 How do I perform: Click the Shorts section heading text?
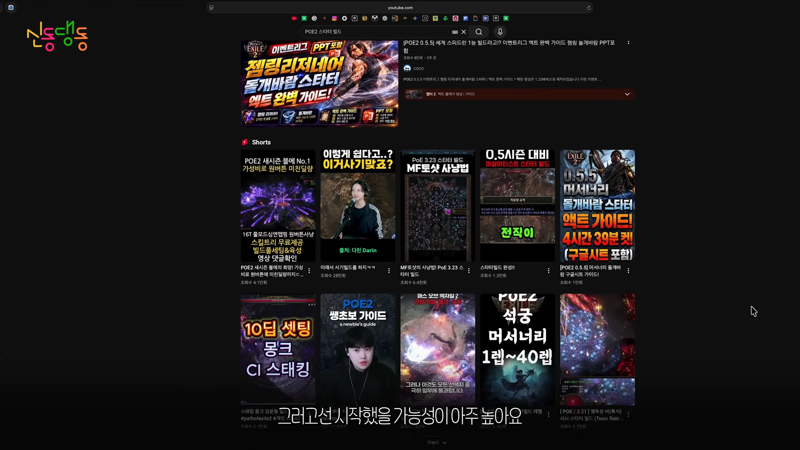pyautogui.click(x=261, y=142)
